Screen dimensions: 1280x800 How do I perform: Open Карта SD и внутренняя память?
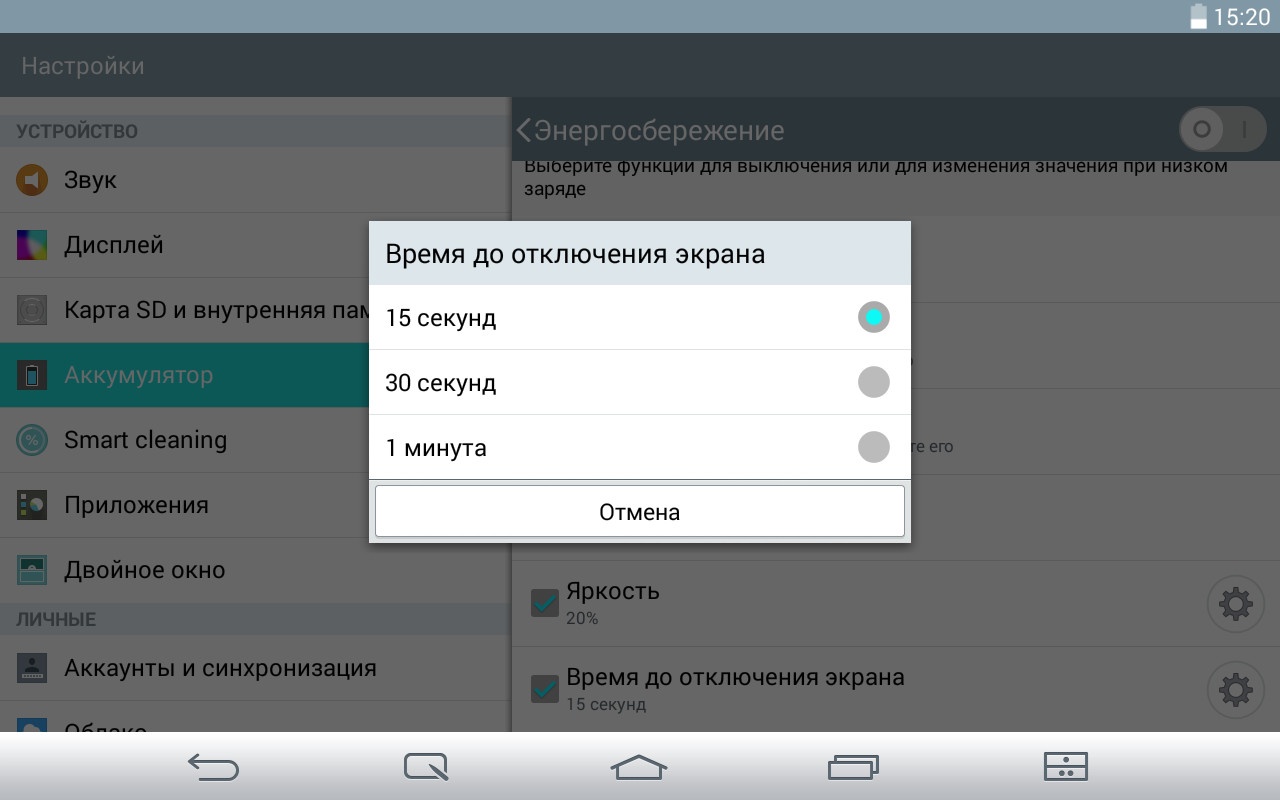(200, 310)
